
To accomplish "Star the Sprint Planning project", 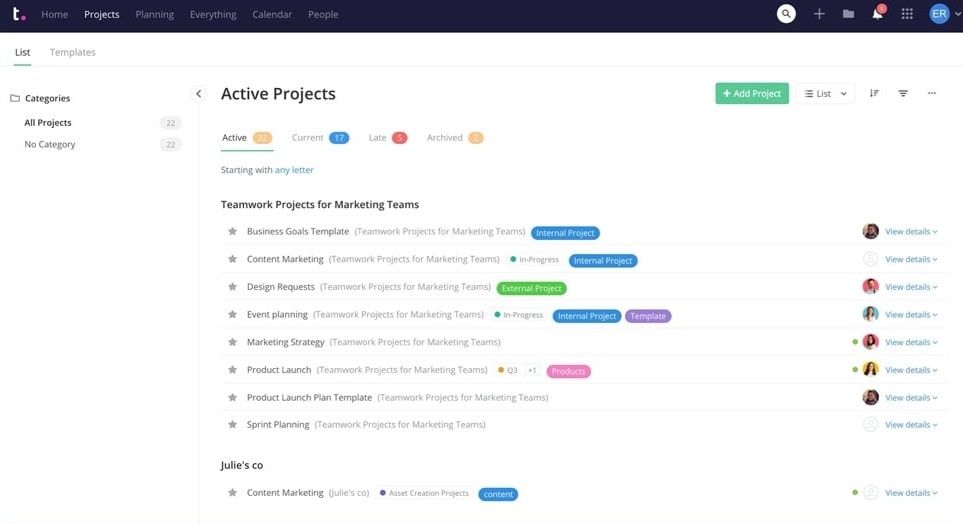I will tap(232, 425).
